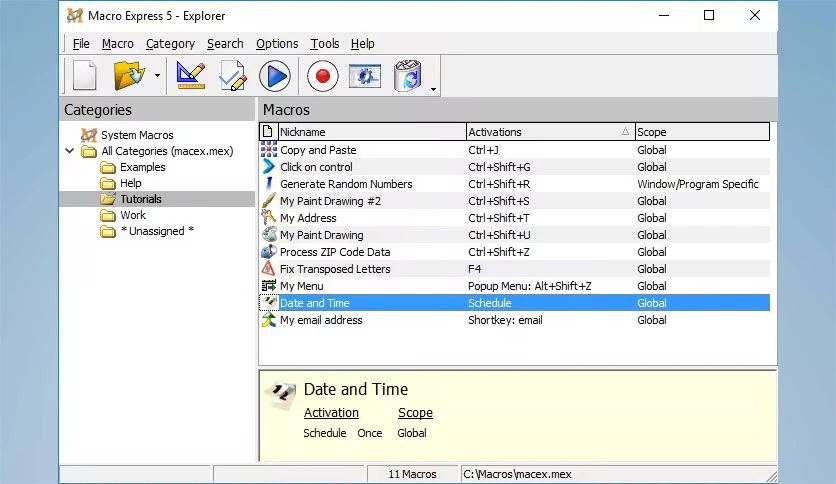Sort by the Scope column header
The width and height of the screenshot is (836, 484).
click(x=702, y=132)
